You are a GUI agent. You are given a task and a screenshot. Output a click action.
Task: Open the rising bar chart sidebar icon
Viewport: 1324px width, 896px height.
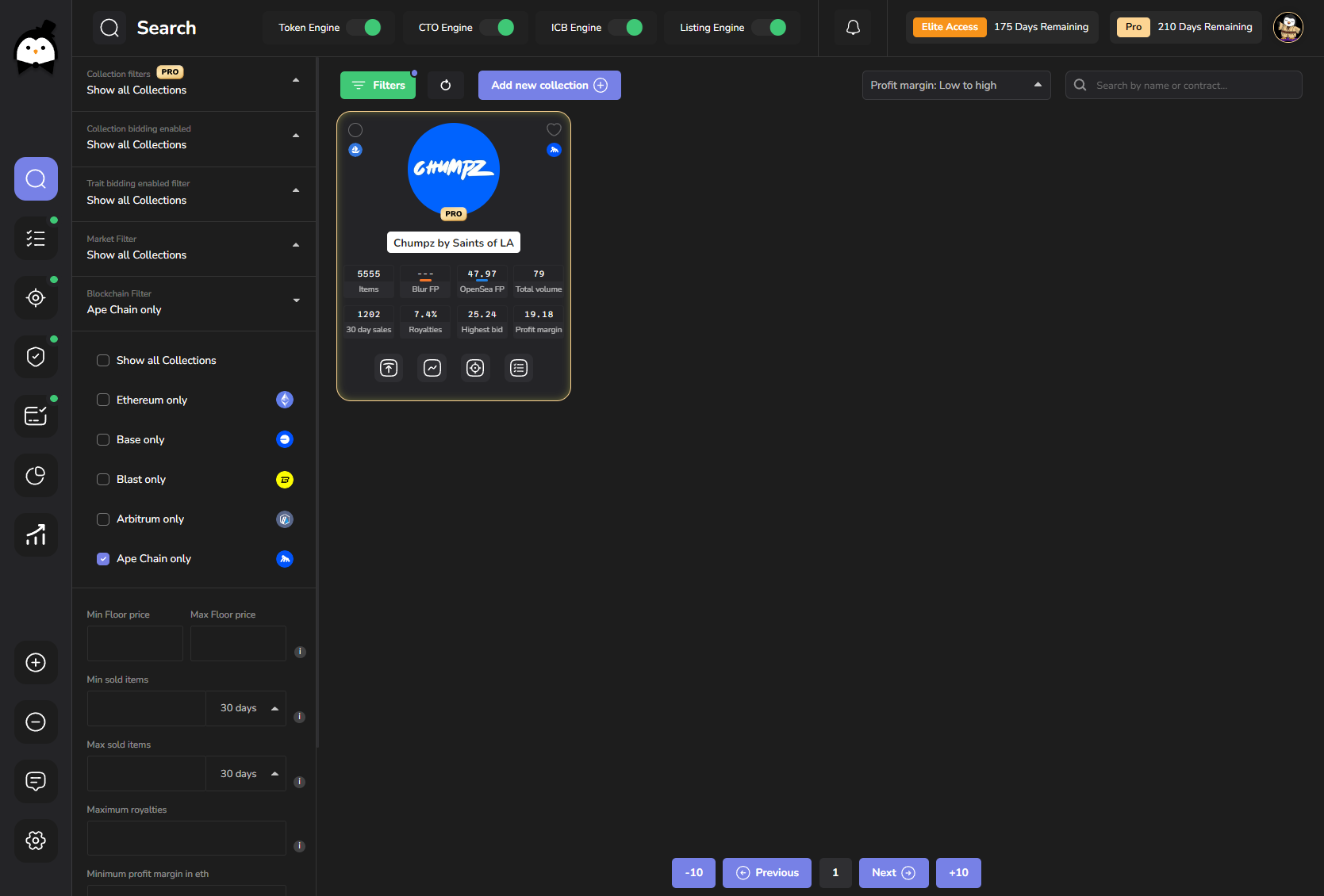tap(36, 534)
